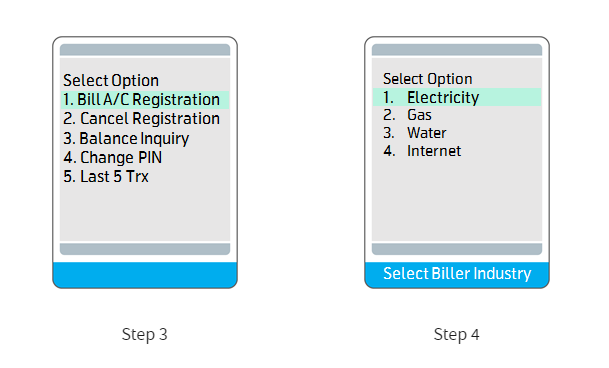The image size is (609, 368).
Task: Click the Step 3 caption
Action: click(144, 335)
